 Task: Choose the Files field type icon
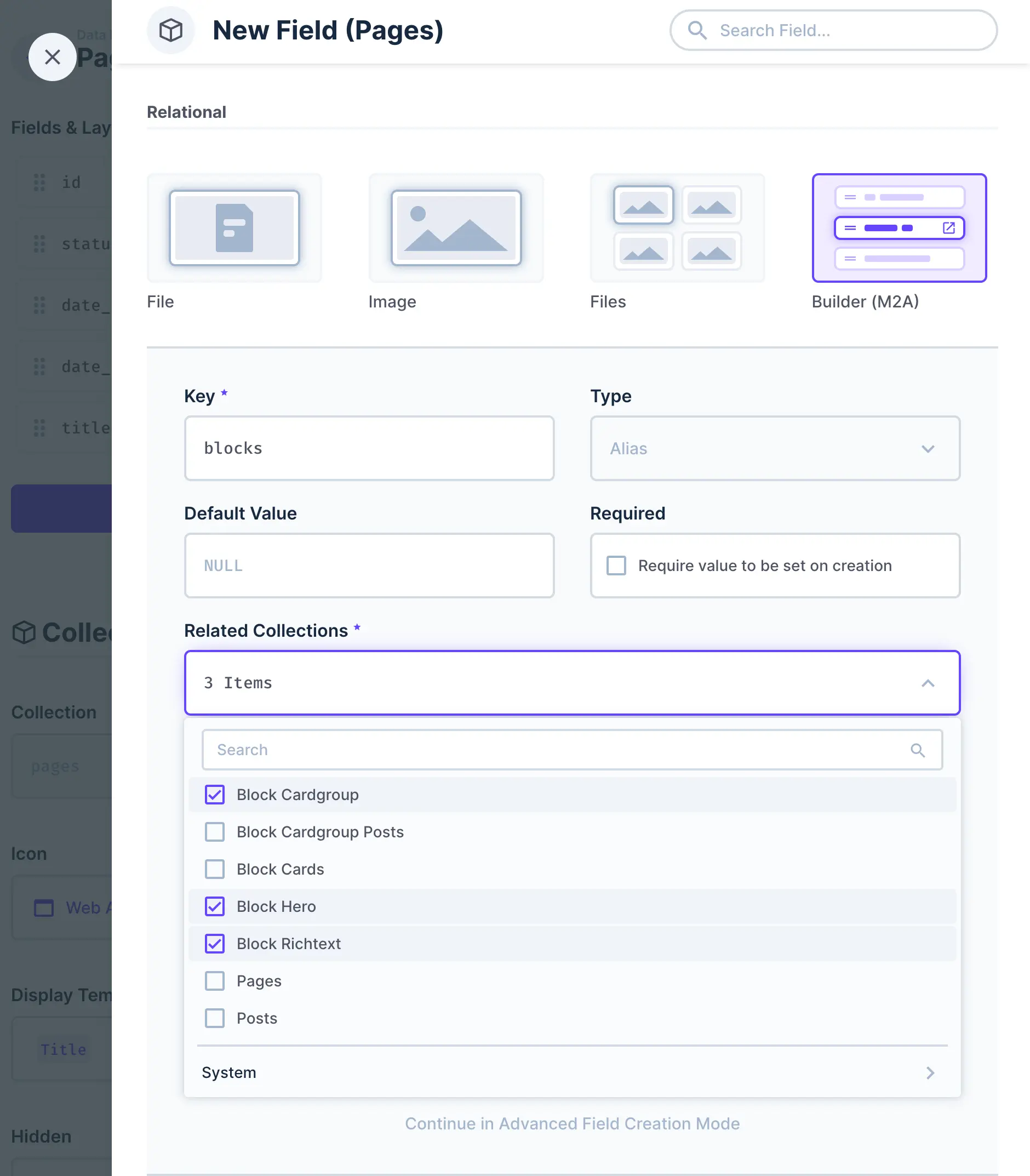pyautogui.click(x=677, y=228)
